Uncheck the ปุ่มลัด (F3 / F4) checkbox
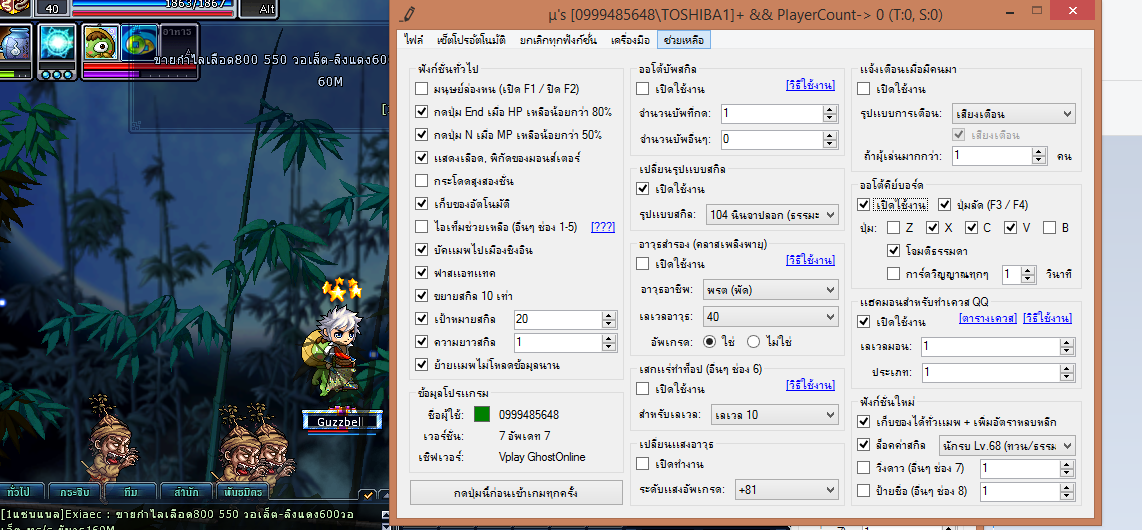This screenshot has height=530, width=1142. (945, 205)
